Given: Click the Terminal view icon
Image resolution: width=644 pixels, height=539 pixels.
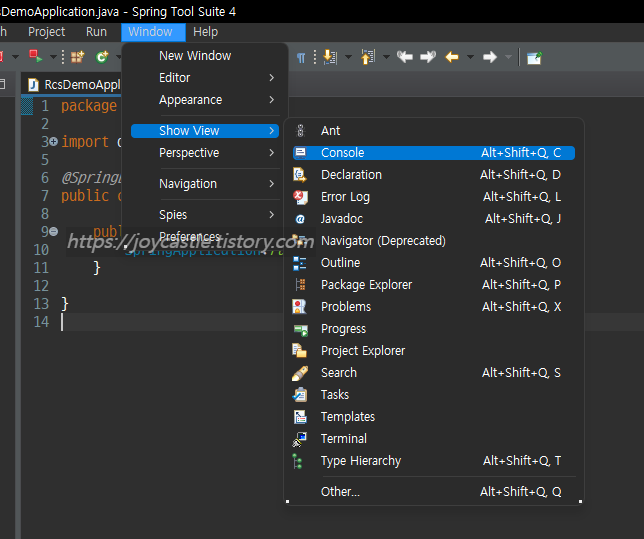Looking at the screenshot, I should (x=300, y=439).
